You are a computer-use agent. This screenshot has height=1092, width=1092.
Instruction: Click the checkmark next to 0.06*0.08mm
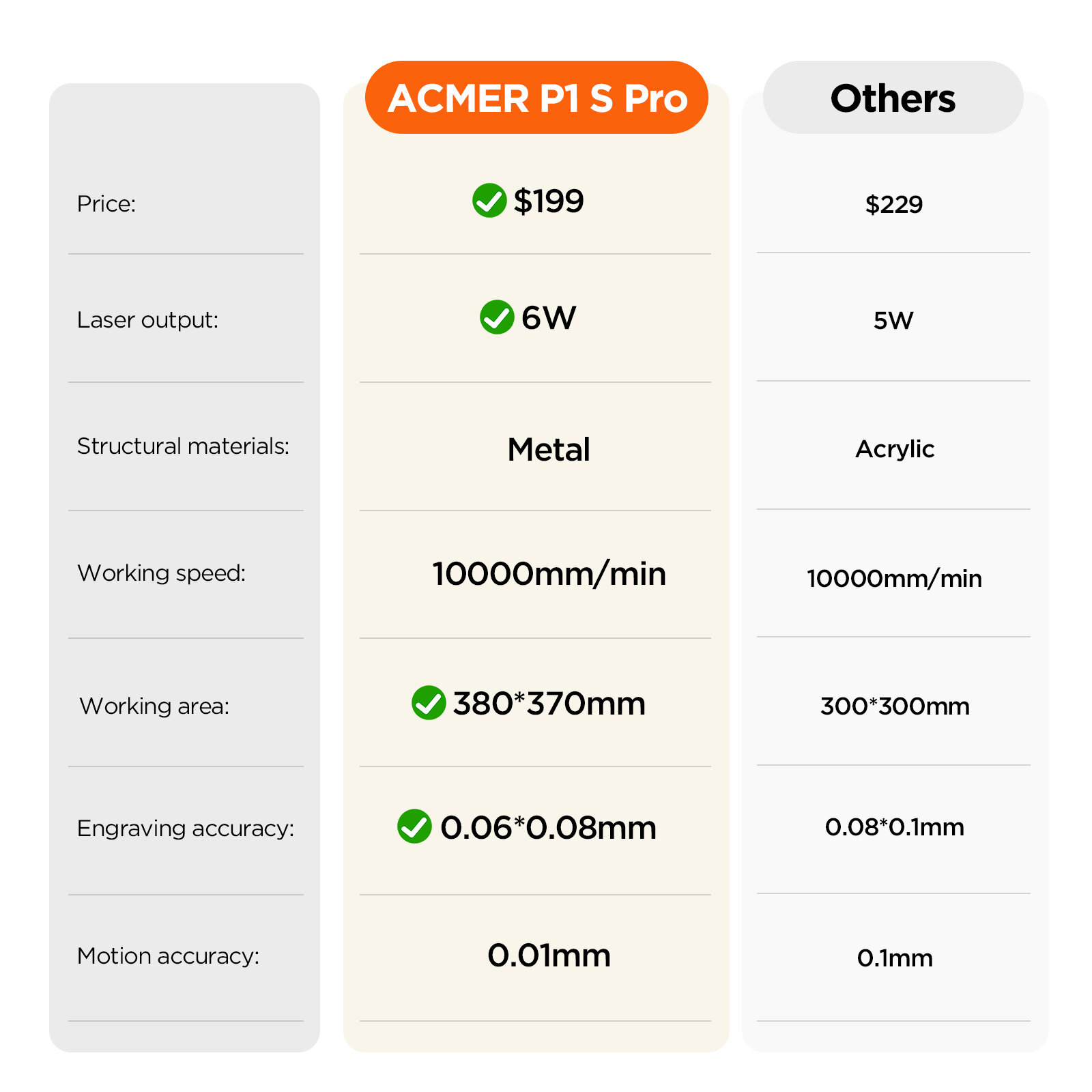pyautogui.click(x=414, y=827)
